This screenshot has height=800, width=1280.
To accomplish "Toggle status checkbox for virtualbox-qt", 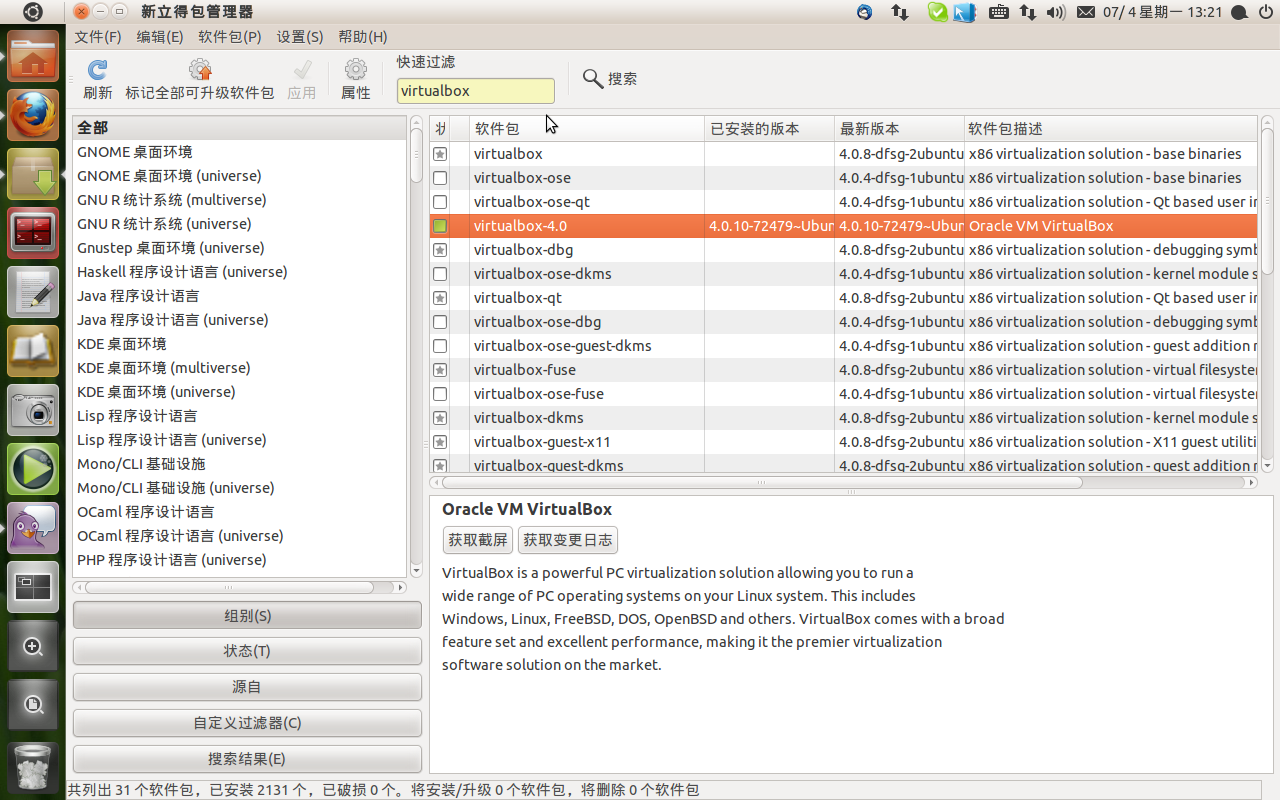I will (440, 298).
